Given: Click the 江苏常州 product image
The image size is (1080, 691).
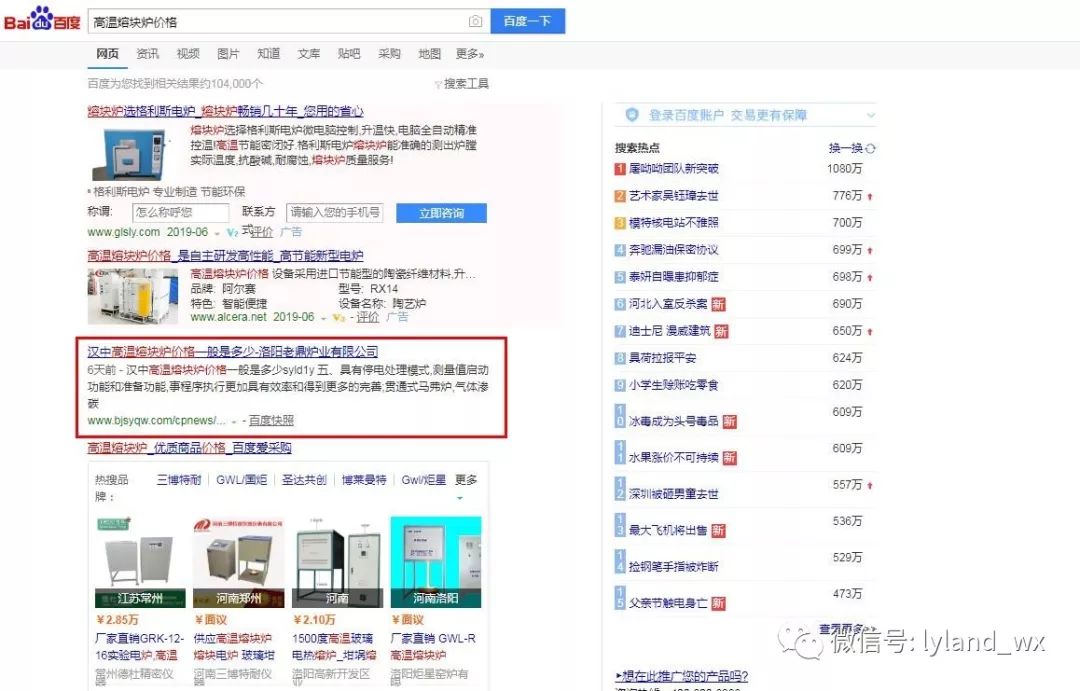Looking at the screenshot, I should [x=140, y=561].
